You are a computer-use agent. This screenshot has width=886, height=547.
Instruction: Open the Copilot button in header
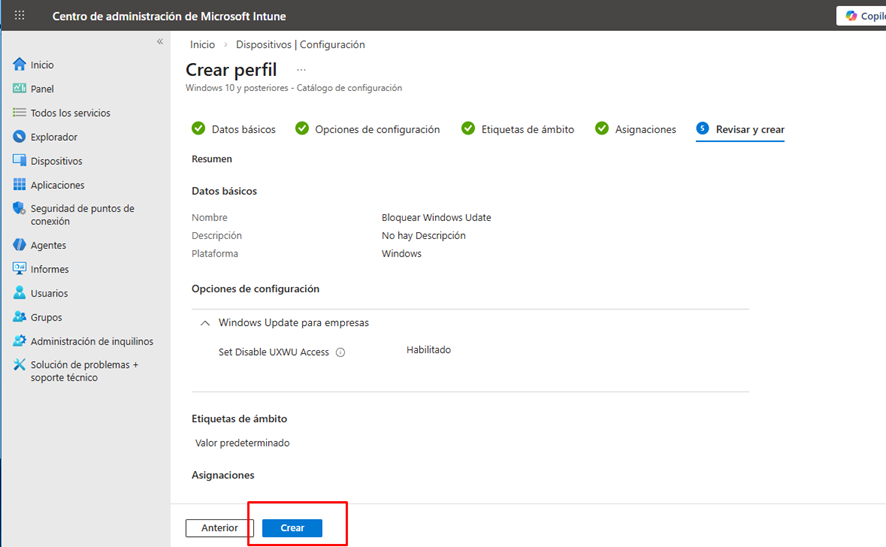862,15
